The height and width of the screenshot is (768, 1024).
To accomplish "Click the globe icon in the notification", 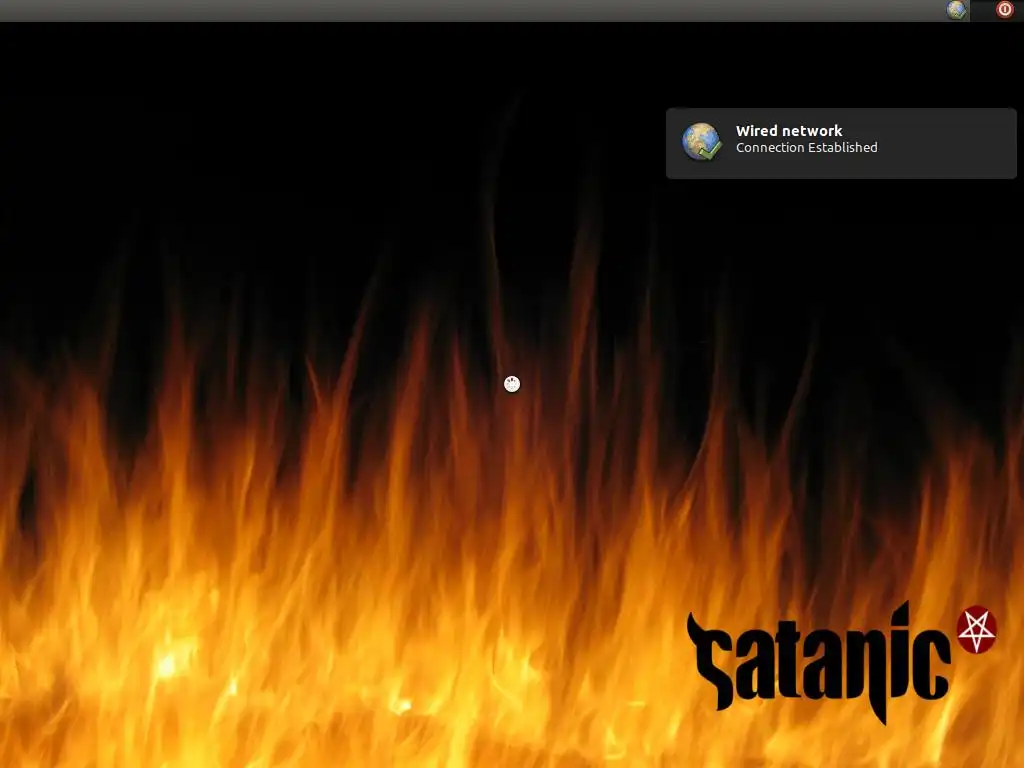I will click(701, 142).
